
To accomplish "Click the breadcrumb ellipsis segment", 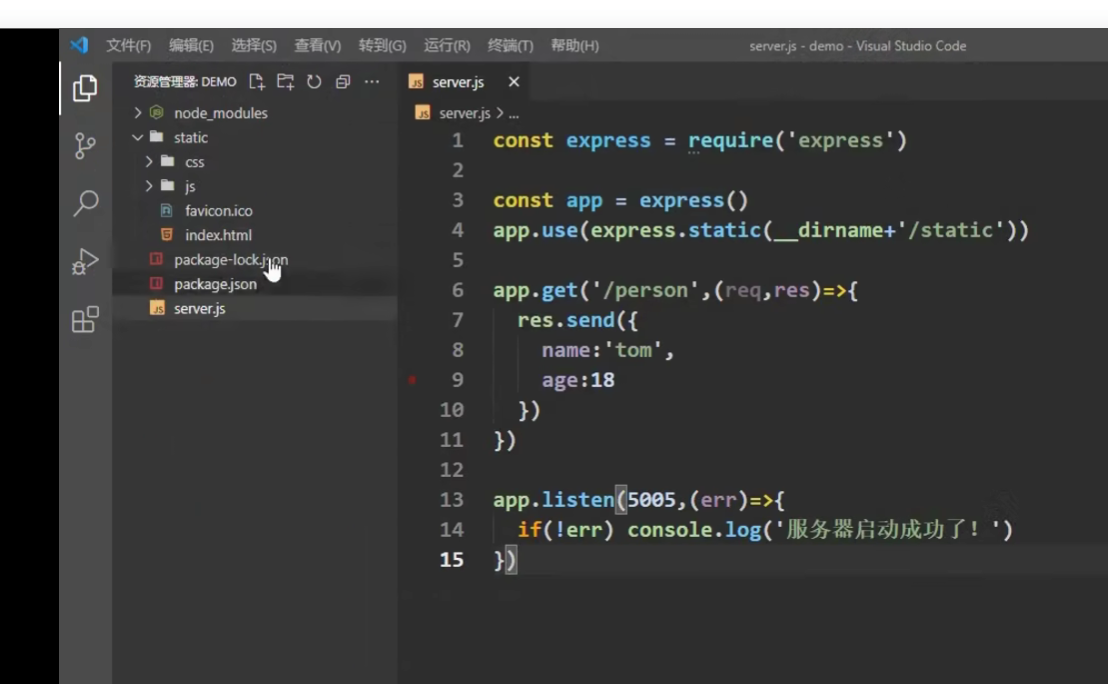I will point(514,114).
